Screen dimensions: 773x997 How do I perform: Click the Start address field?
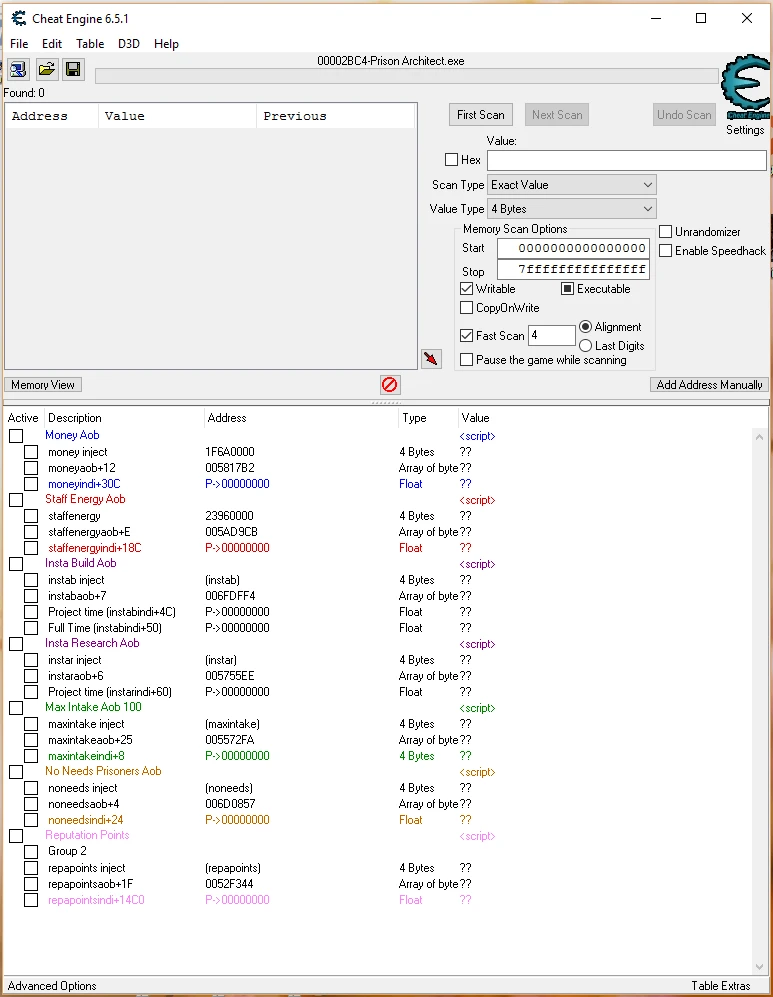coord(573,248)
